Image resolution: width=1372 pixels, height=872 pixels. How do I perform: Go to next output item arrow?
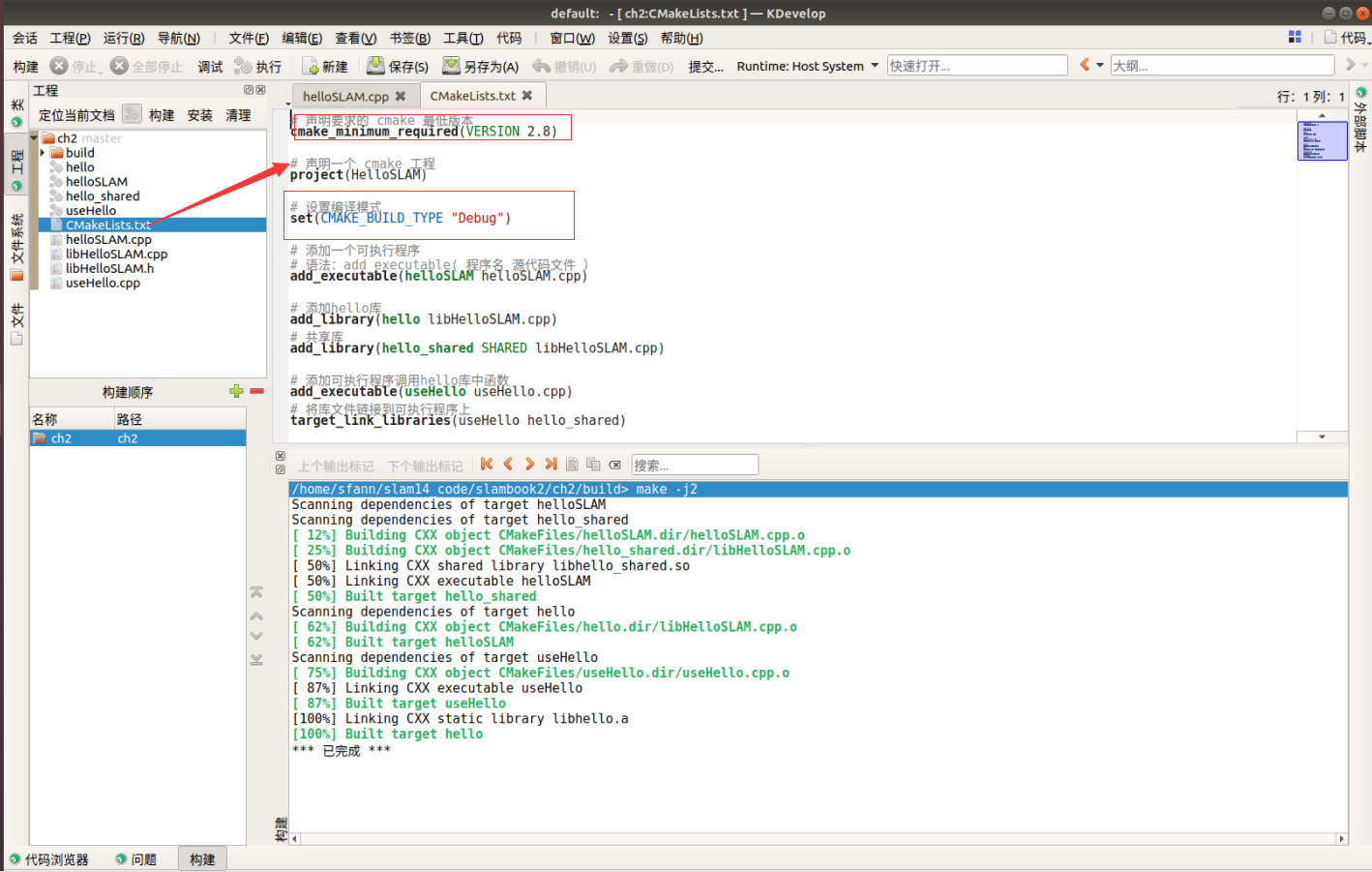tap(529, 465)
